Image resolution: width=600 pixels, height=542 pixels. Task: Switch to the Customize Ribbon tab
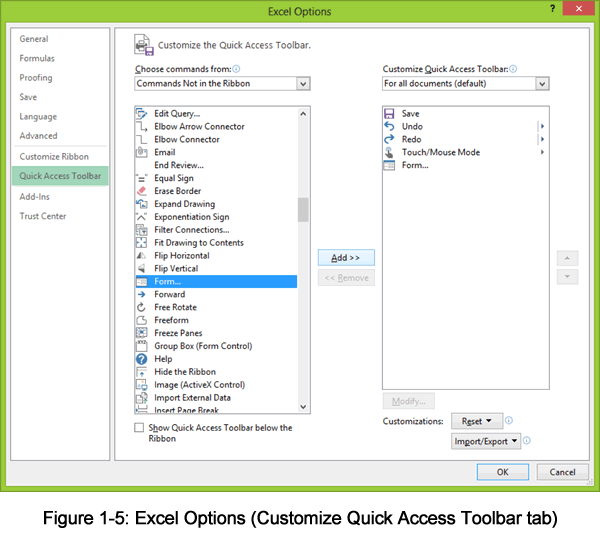tap(54, 156)
